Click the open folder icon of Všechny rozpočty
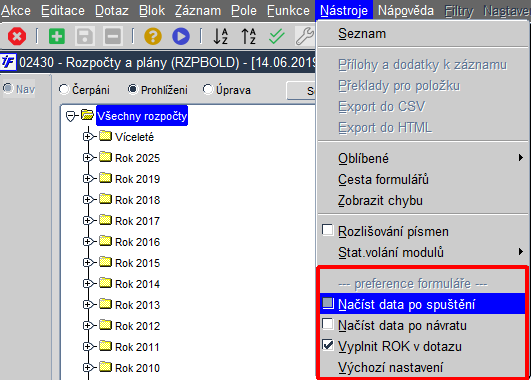The image size is (531, 380). click(87, 115)
